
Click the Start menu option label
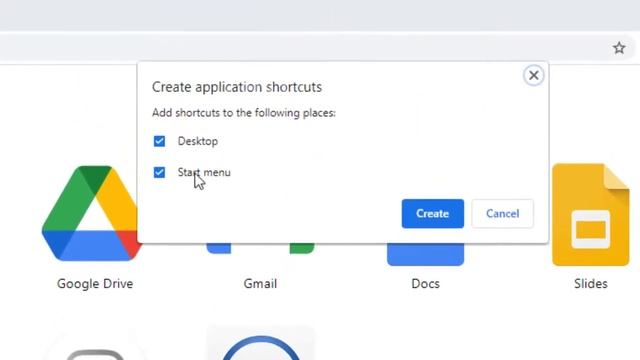point(204,172)
